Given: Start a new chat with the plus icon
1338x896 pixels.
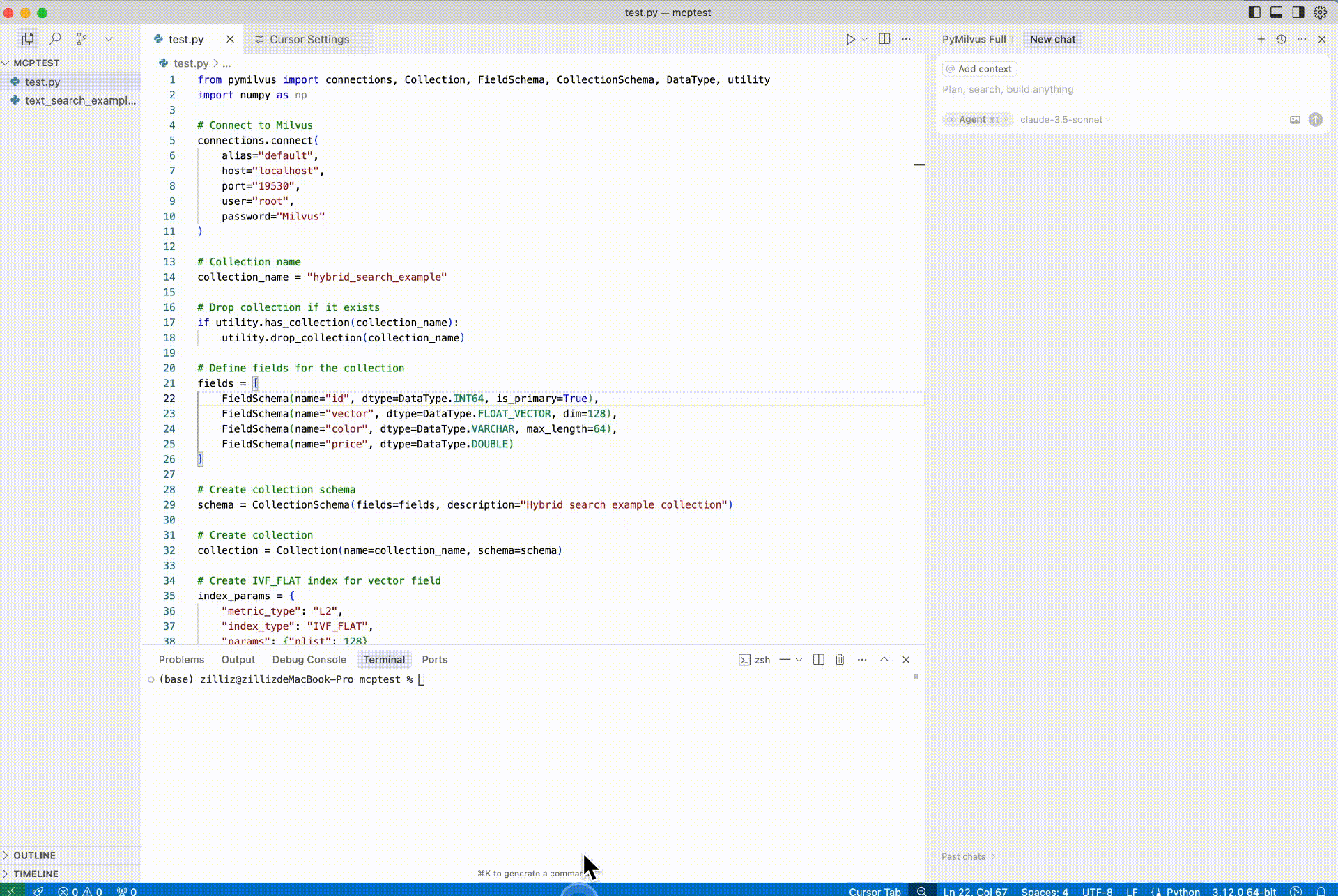Looking at the screenshot, I should tap(1261, 39).
